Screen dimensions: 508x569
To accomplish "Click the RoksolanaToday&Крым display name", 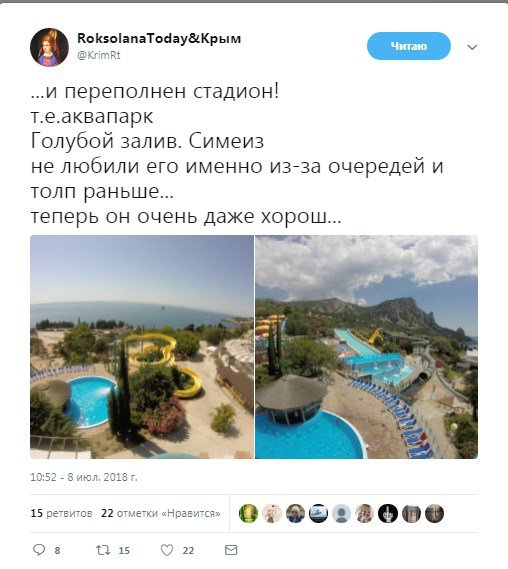I will tap(159, 38).
